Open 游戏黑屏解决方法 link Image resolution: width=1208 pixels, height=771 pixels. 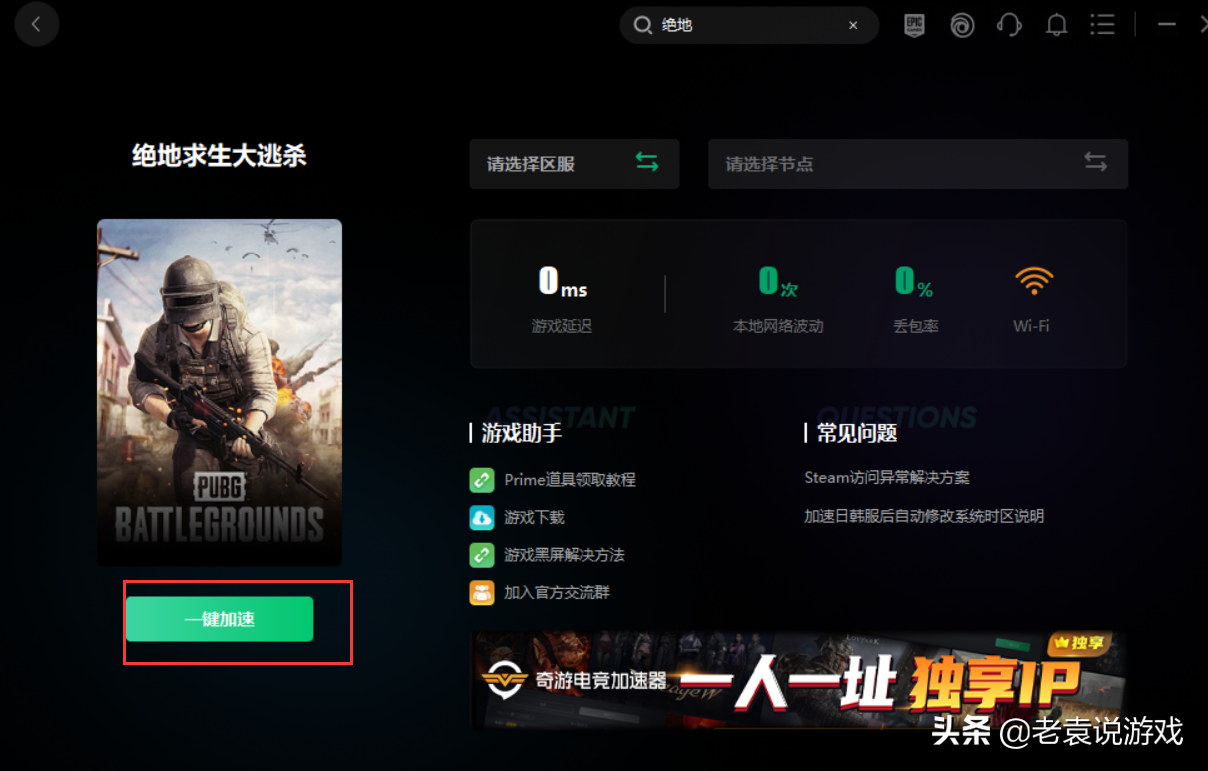point(564,555)
